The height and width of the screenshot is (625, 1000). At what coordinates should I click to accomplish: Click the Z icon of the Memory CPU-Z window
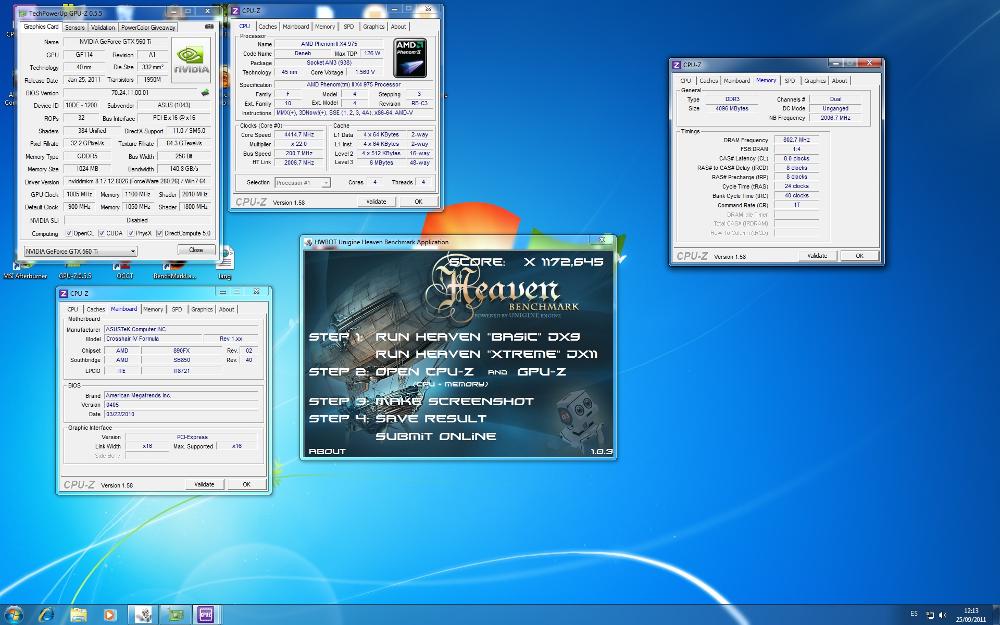(677, 64)
